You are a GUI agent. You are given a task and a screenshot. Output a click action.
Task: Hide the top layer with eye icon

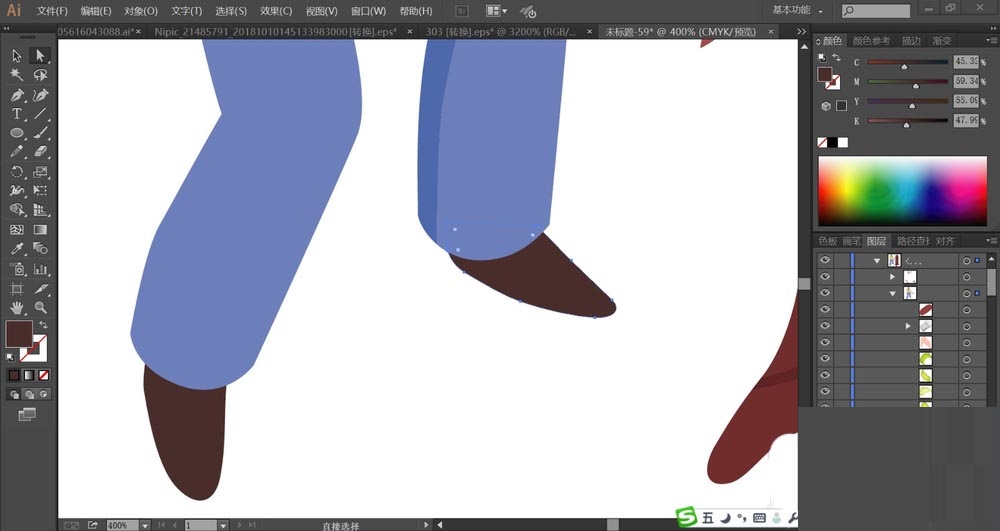point(825,260)
